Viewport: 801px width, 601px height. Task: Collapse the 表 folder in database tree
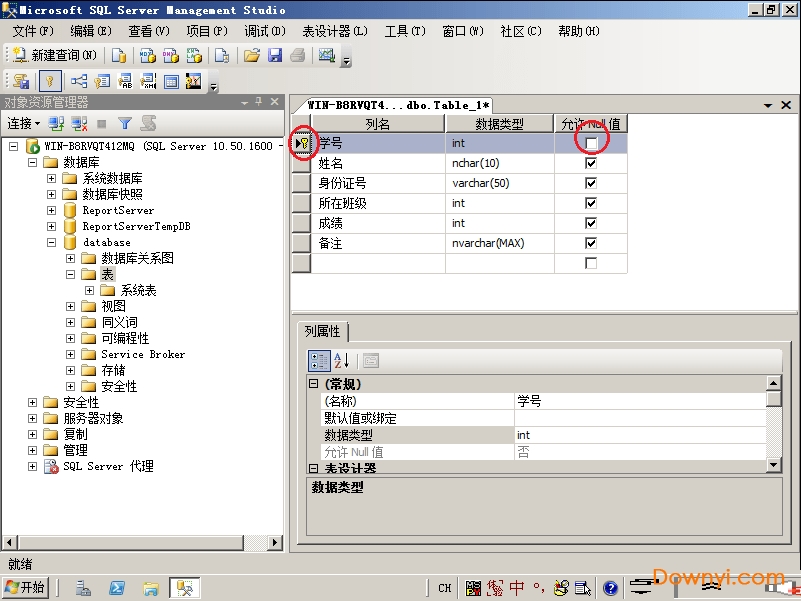click(x=71, y=274)
